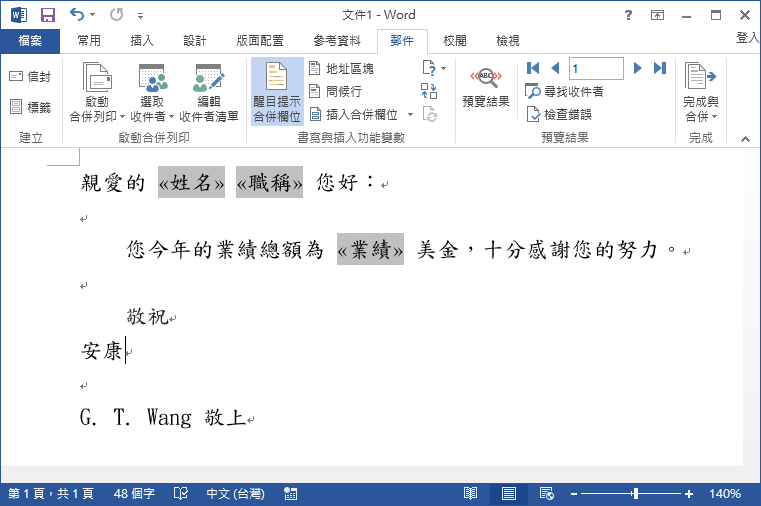Screen dimensions: 761x506
Task: Open 完成與合併 dropdown
Action: click(700, 92)
